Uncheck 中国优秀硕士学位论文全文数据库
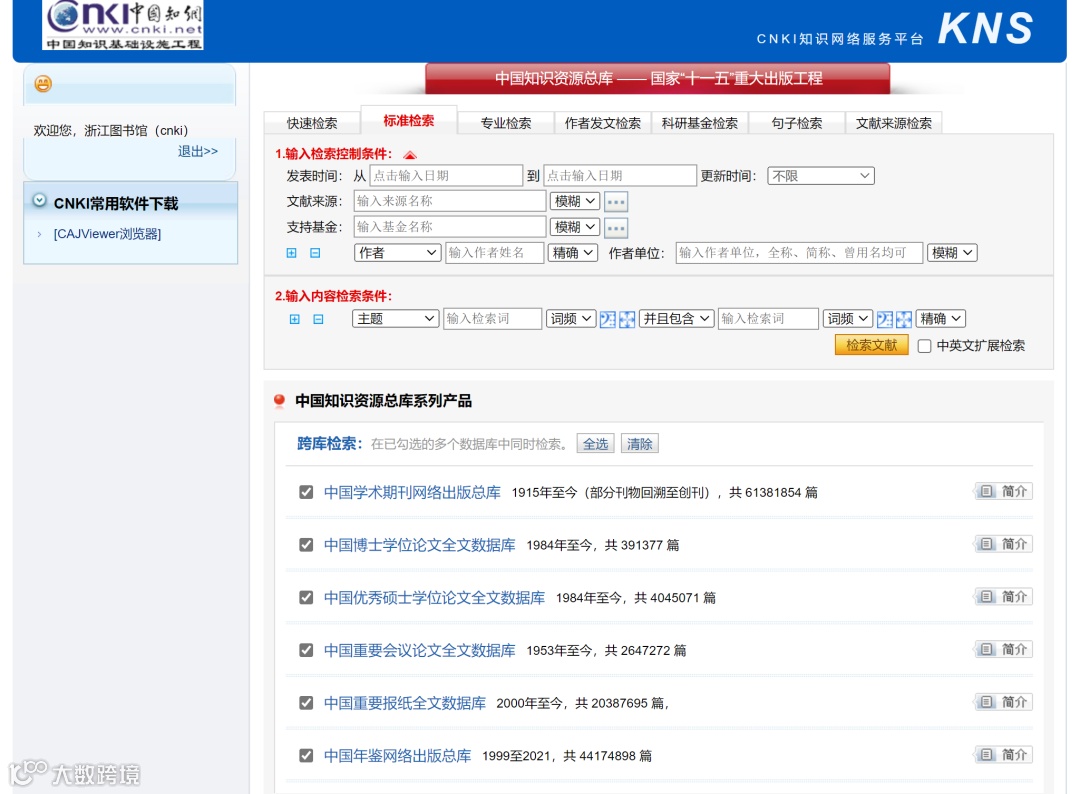Viewport: 1080px width, 794px height. (307, 598)
